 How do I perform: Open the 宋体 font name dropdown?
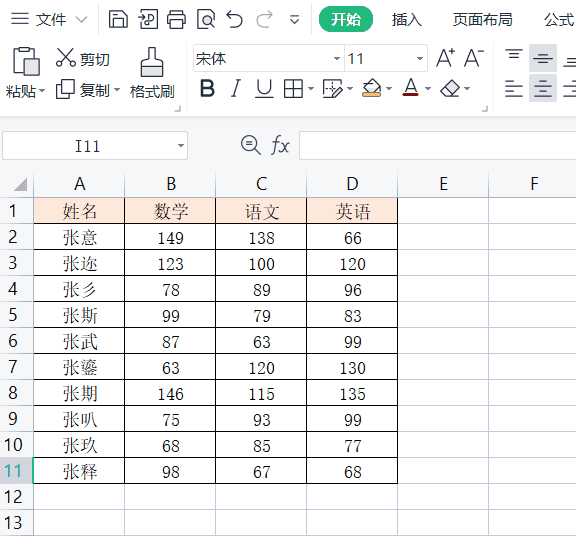pos(336,58)
